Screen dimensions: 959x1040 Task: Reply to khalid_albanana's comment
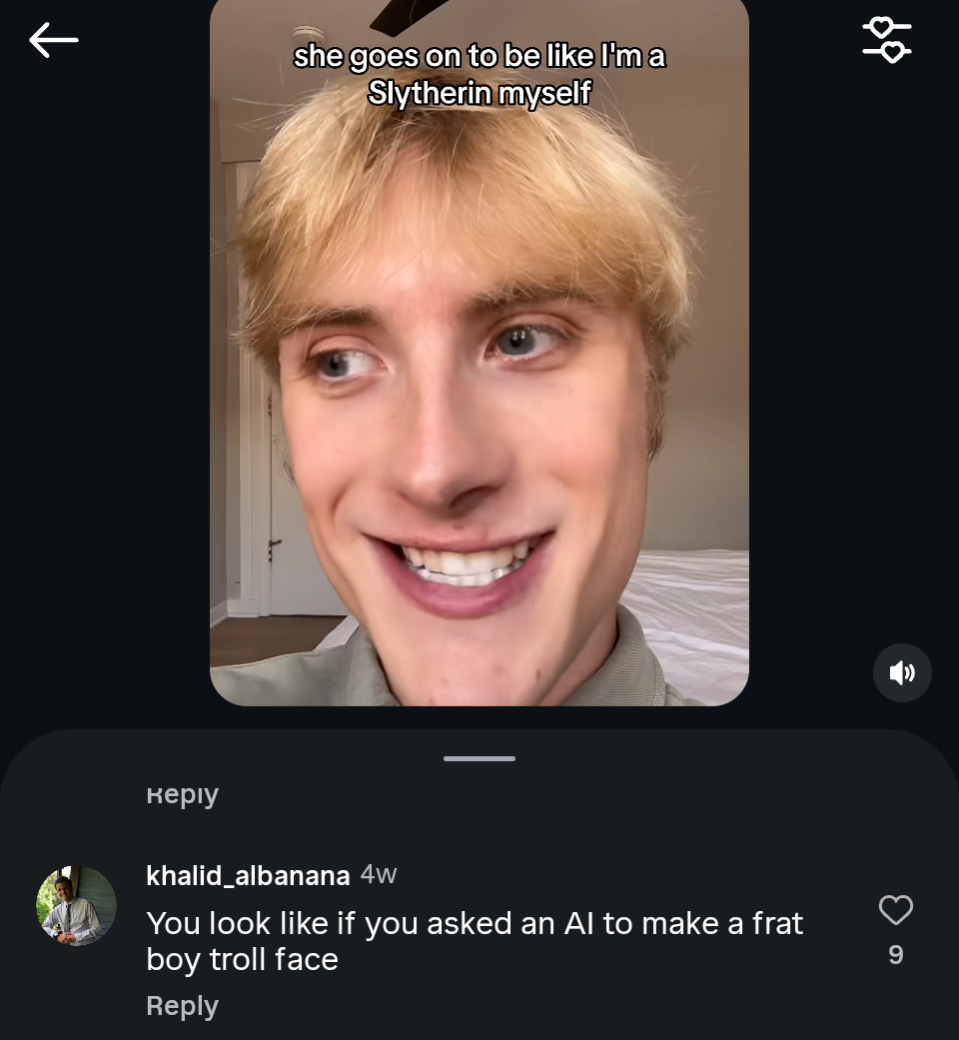[x=182, y=1006]
